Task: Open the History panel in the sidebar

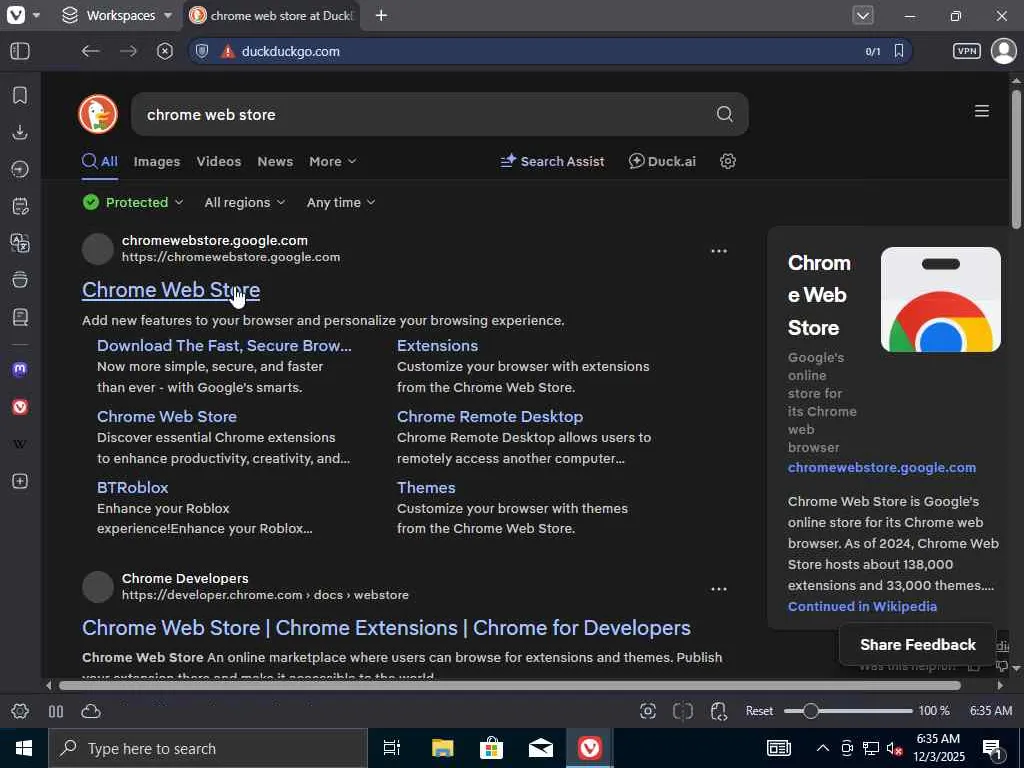Action: point(20,169)
